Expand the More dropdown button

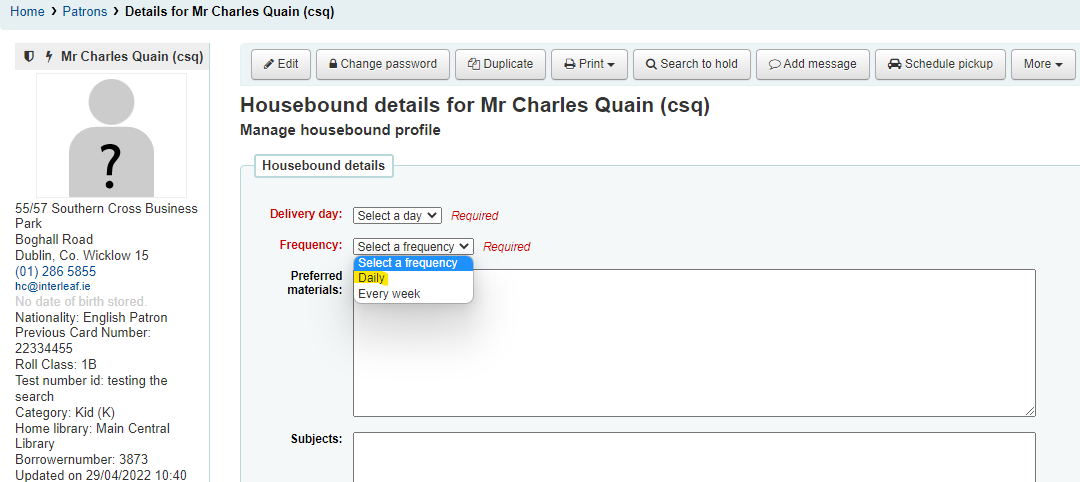1042,64
